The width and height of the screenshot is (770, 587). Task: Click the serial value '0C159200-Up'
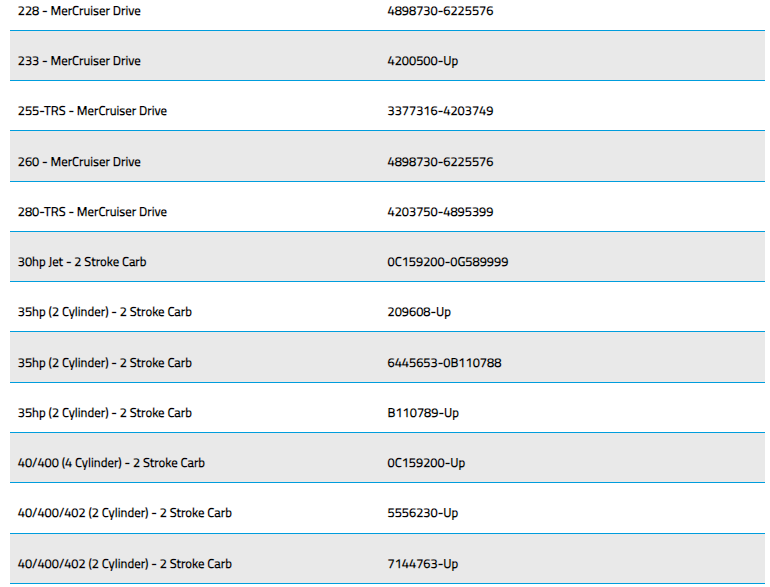(426, 463)
